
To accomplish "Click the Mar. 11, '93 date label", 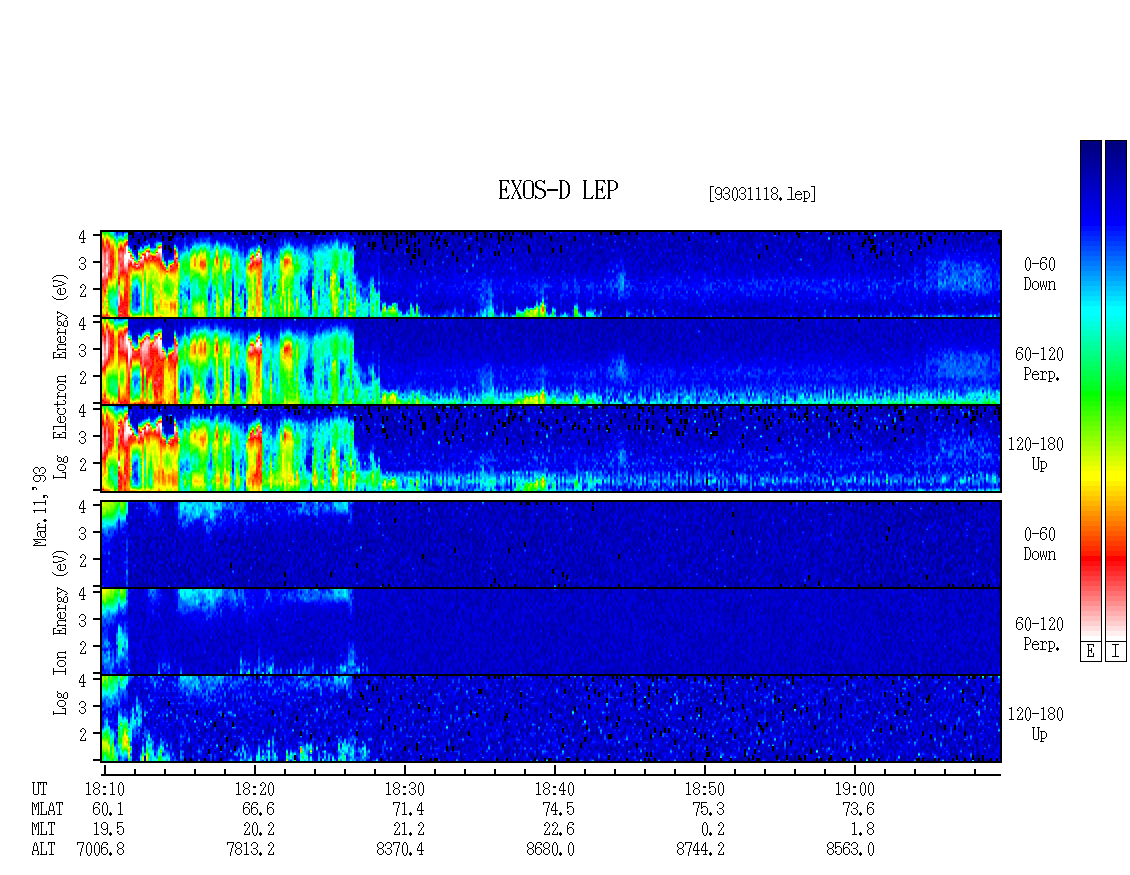I will pyautogui.click(x=40, y=506).
